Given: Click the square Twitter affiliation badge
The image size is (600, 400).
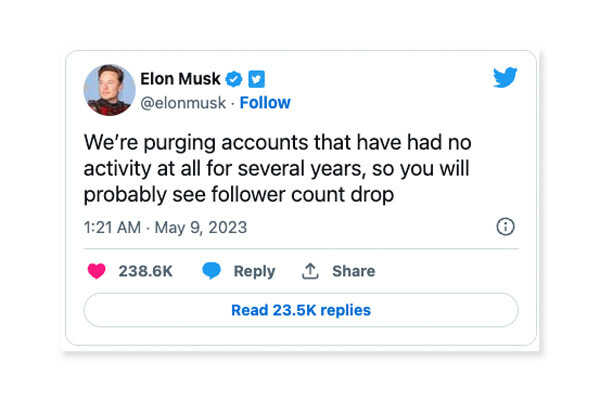Looking at the screenshot, I should (x=256, y=78).
